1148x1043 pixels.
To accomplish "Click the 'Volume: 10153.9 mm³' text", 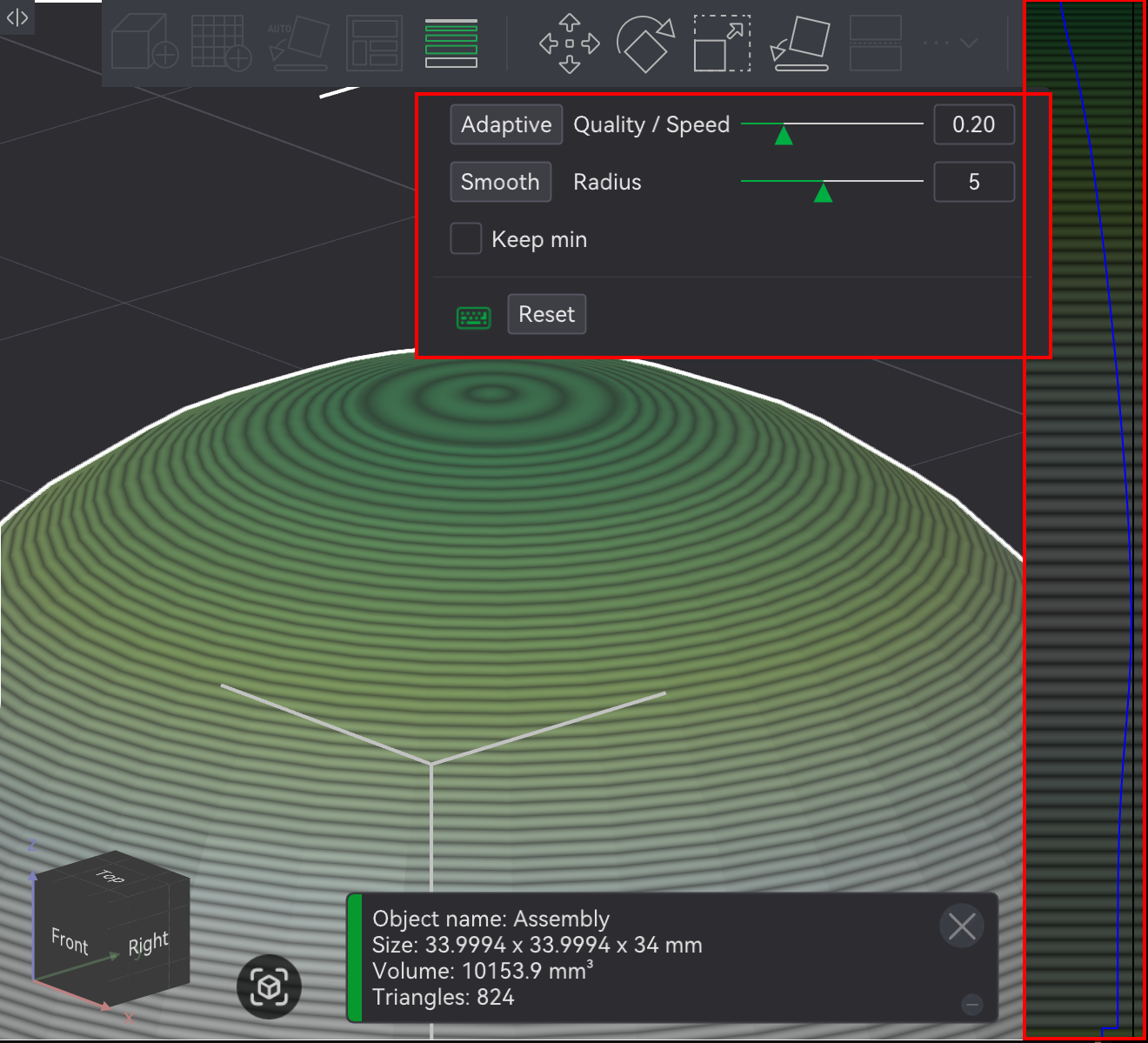I will (x=483, y=971).
